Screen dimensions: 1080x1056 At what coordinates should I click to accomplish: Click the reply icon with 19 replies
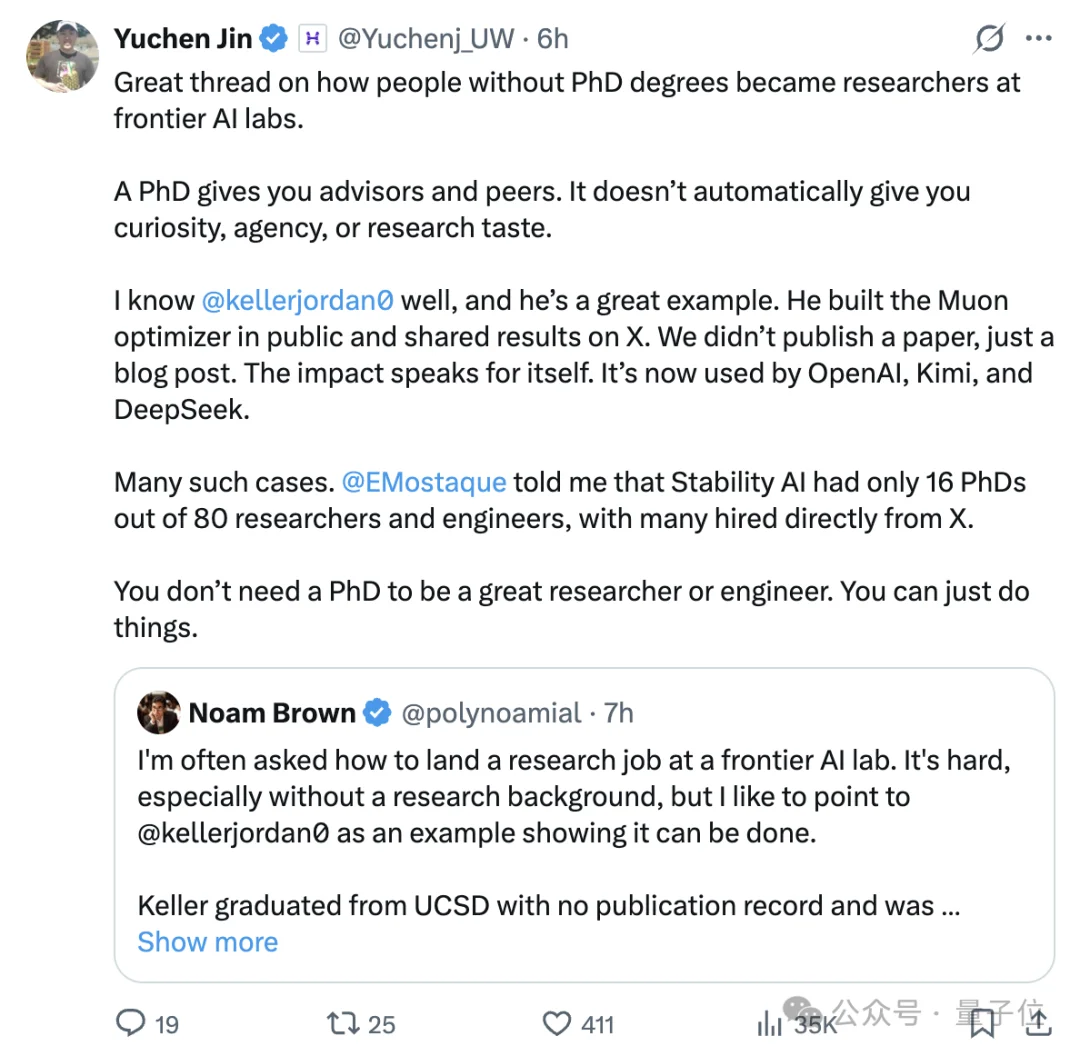133,1023
